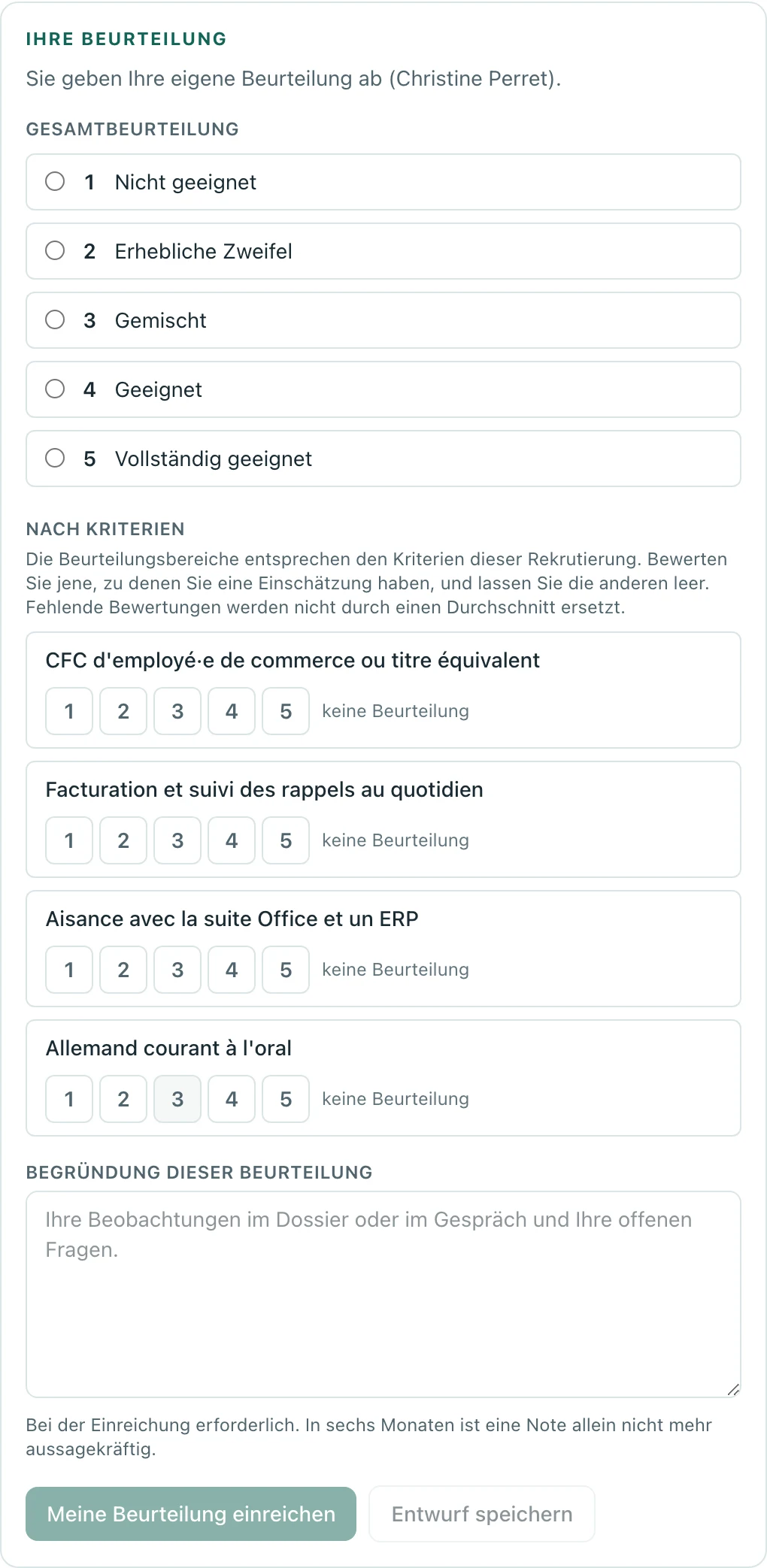Rate CFC d'employé·e de commerce as 4
767x1568 pixels.
coord(232,711)
